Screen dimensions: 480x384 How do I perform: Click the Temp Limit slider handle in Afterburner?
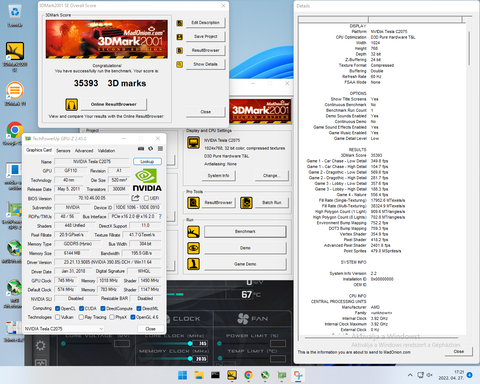(220, 359)
